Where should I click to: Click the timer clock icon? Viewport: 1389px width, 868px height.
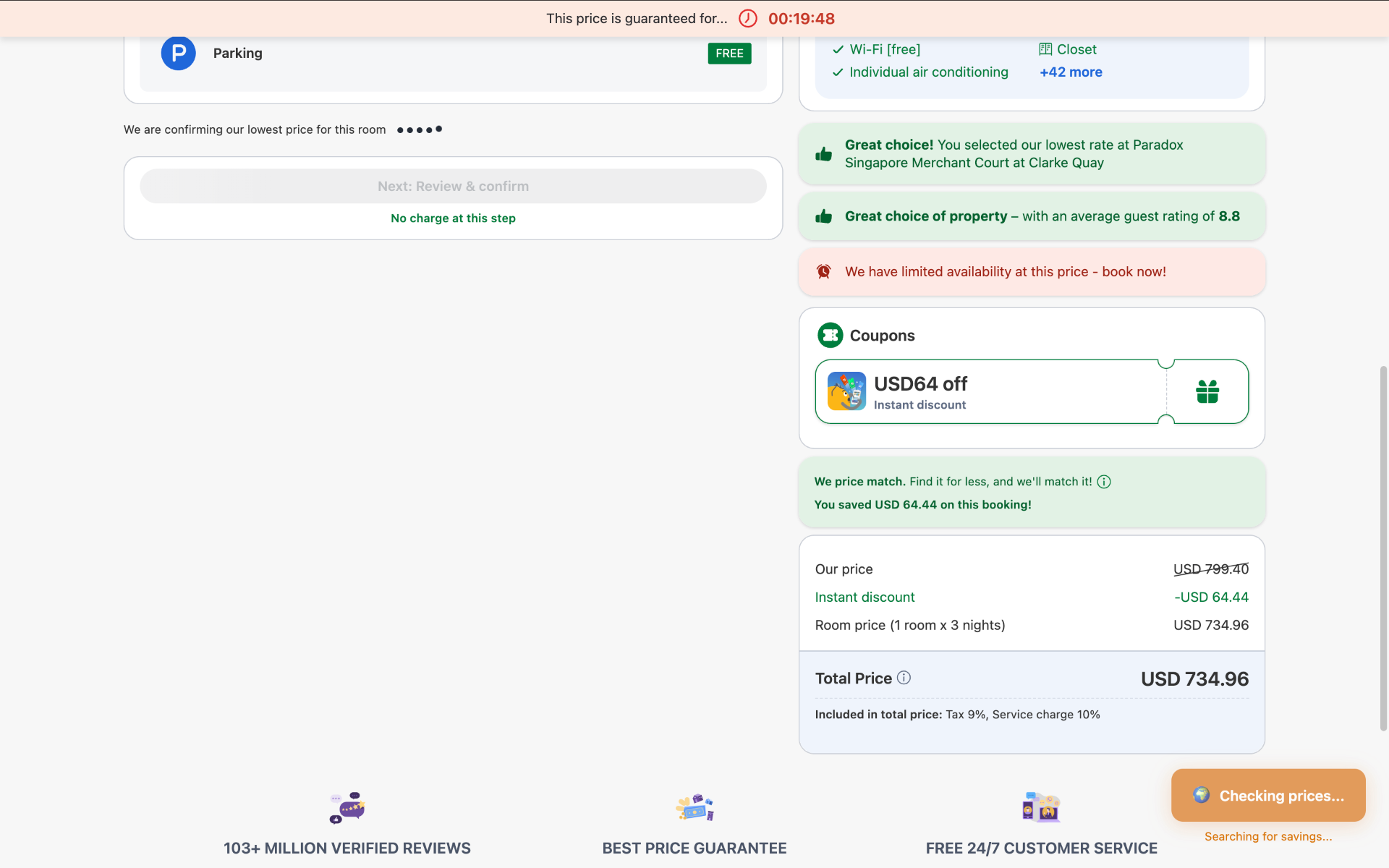coord(748,19)
